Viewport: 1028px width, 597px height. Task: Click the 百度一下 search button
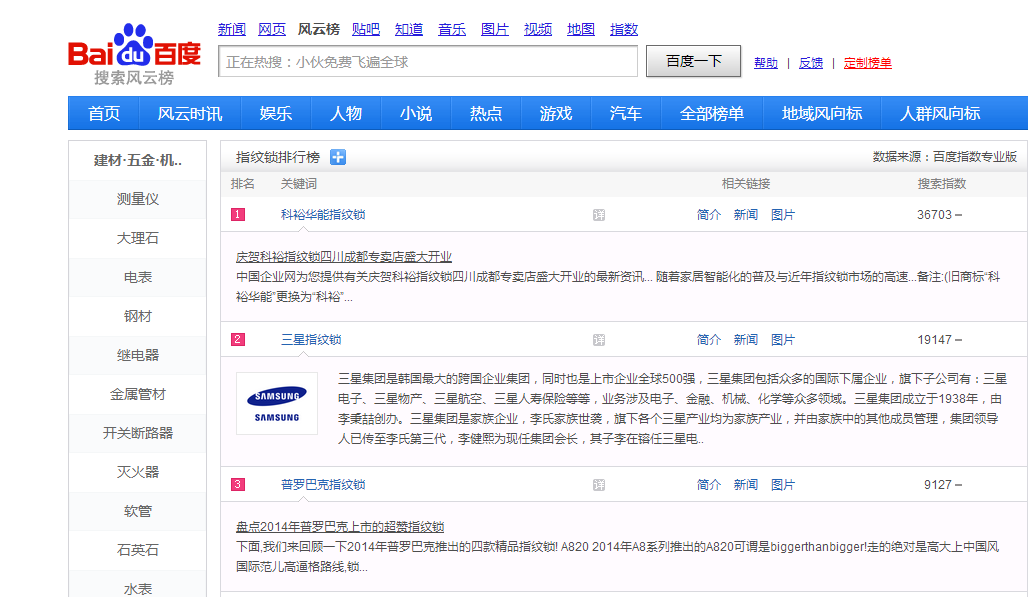[x=693, y=61]
